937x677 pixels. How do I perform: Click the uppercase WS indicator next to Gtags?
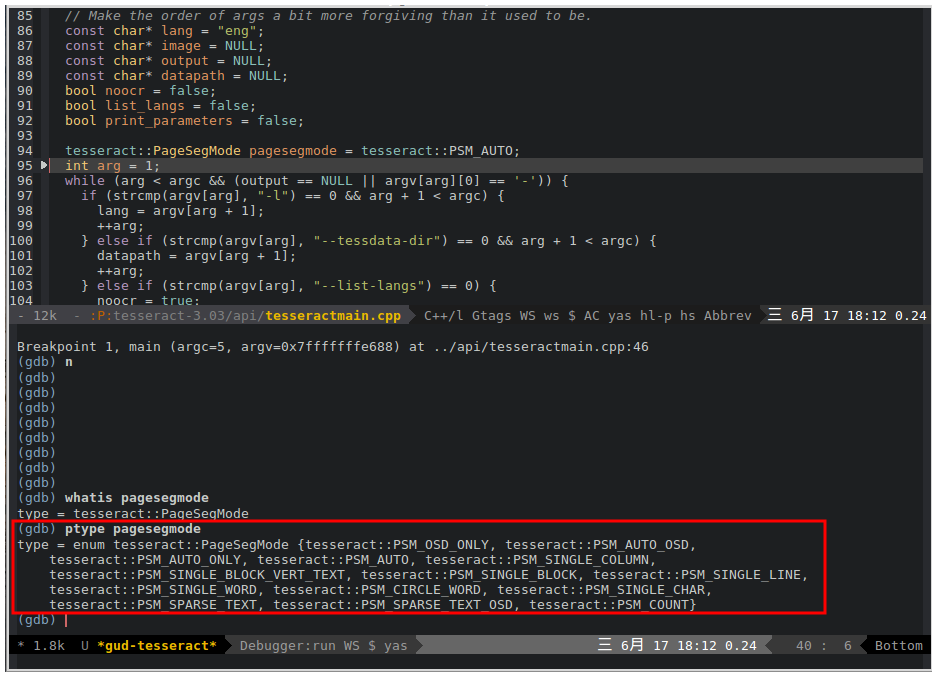[528, 315]
